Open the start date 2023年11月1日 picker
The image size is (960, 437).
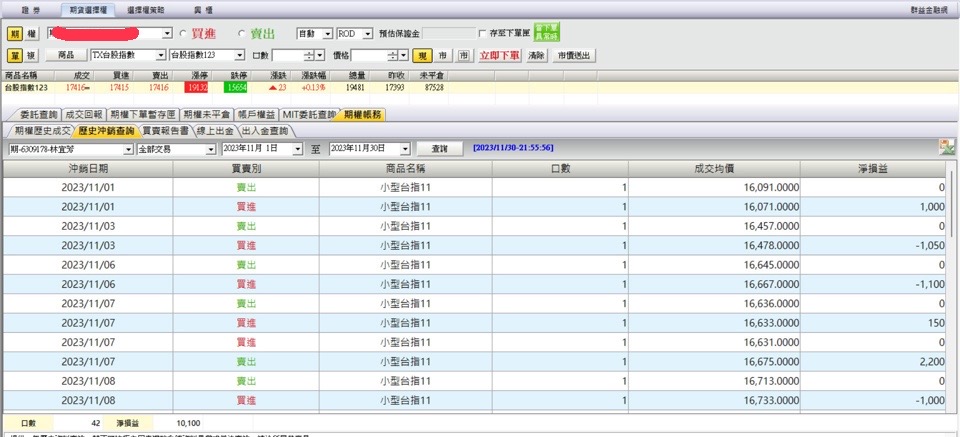coord(298,149)
